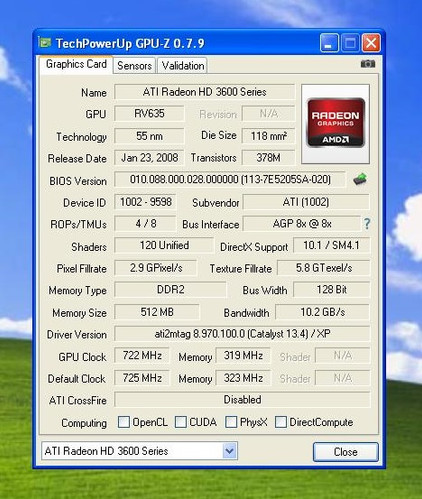
Task: Click the Computing label
Action: [84, 423]
